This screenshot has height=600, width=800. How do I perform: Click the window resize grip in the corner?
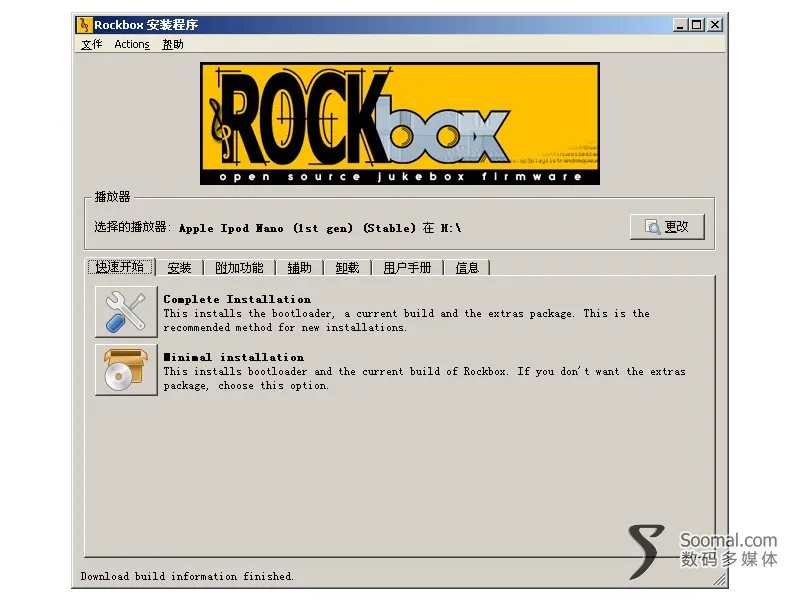pos(719,579)
